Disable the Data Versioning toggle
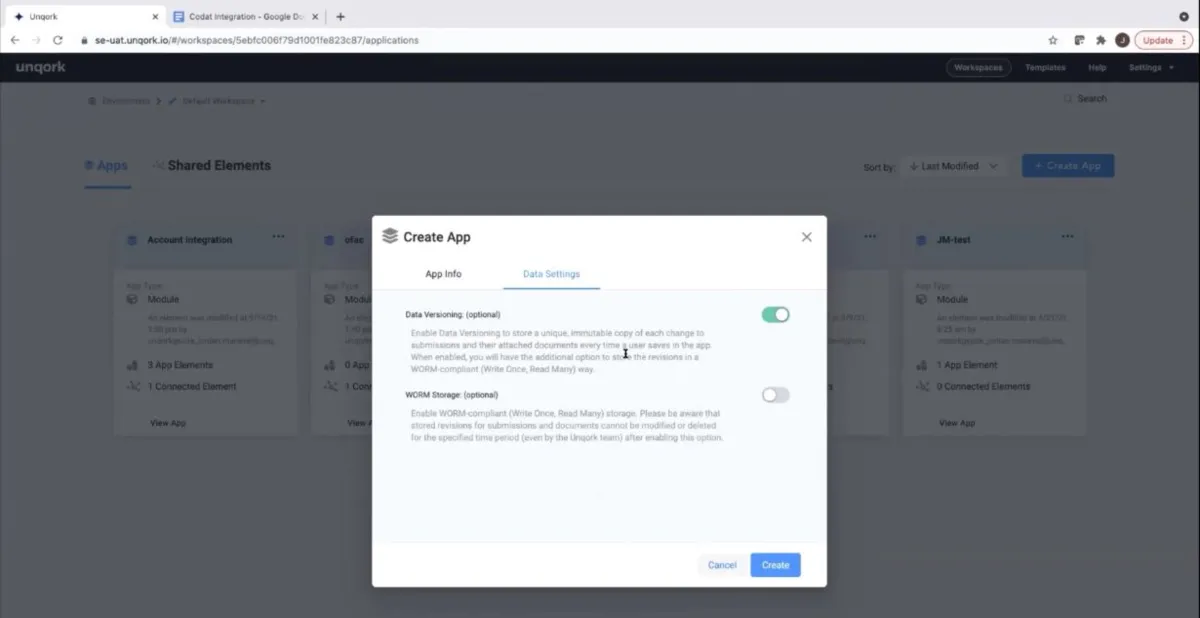 pos(775,314)
